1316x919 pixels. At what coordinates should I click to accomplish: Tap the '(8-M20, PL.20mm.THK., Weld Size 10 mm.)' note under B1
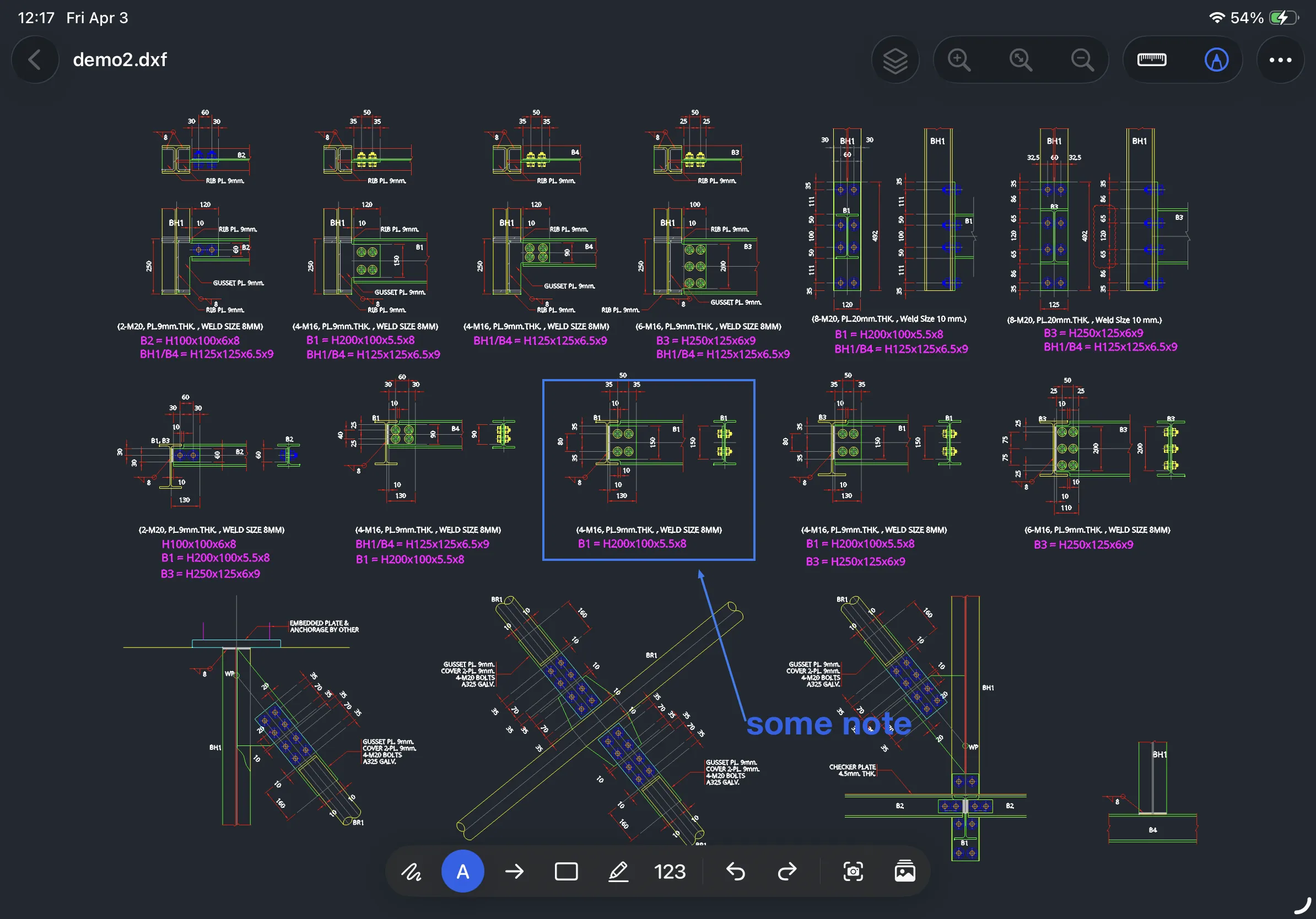click(888, 318)
